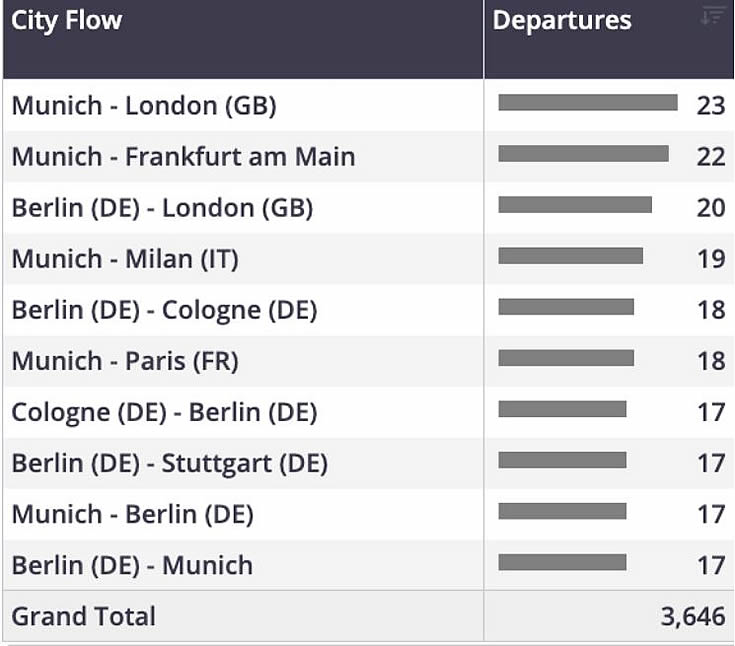Select the Munich - Berlin (DE) row
This screenshot has height=646, width=735.
point(368,514)
